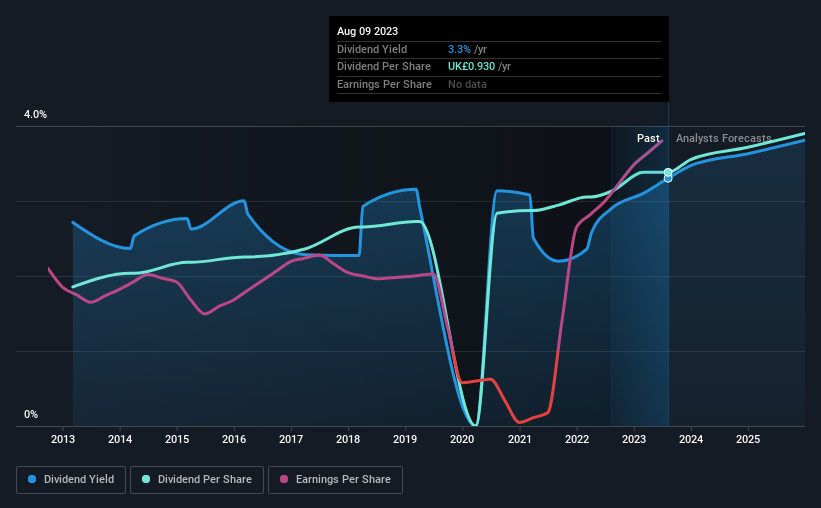This screenshot has height=508, width=821.
Task: Click the 2024 x-axis label
Action: point(691,439)
